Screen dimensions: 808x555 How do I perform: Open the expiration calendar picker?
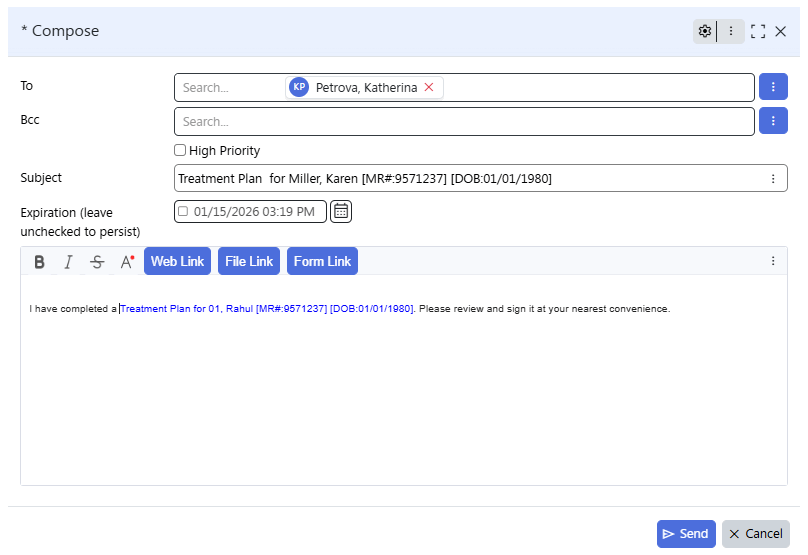pos(341,211)
